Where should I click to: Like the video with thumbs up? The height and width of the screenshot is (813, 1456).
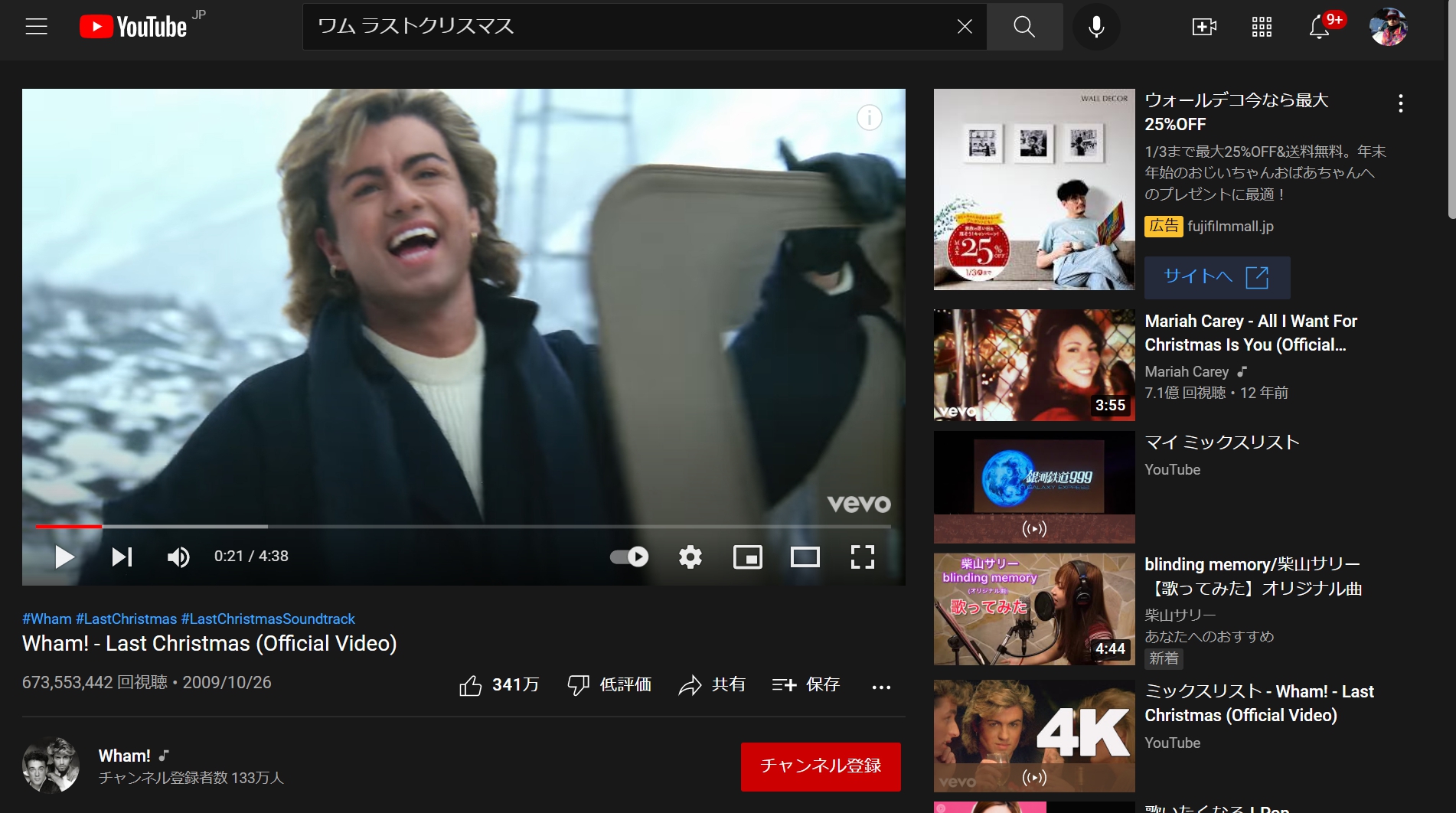click(x=499, y=685)
